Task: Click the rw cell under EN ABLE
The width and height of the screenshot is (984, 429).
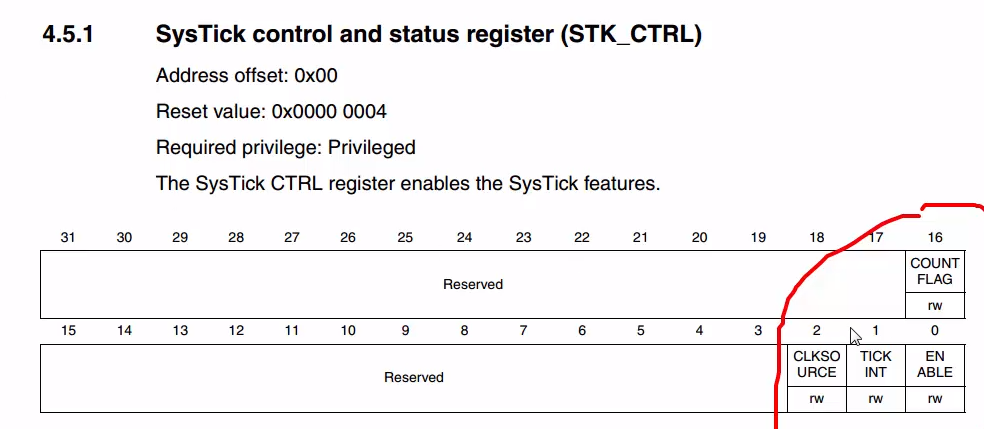Action: coord(934,400)
